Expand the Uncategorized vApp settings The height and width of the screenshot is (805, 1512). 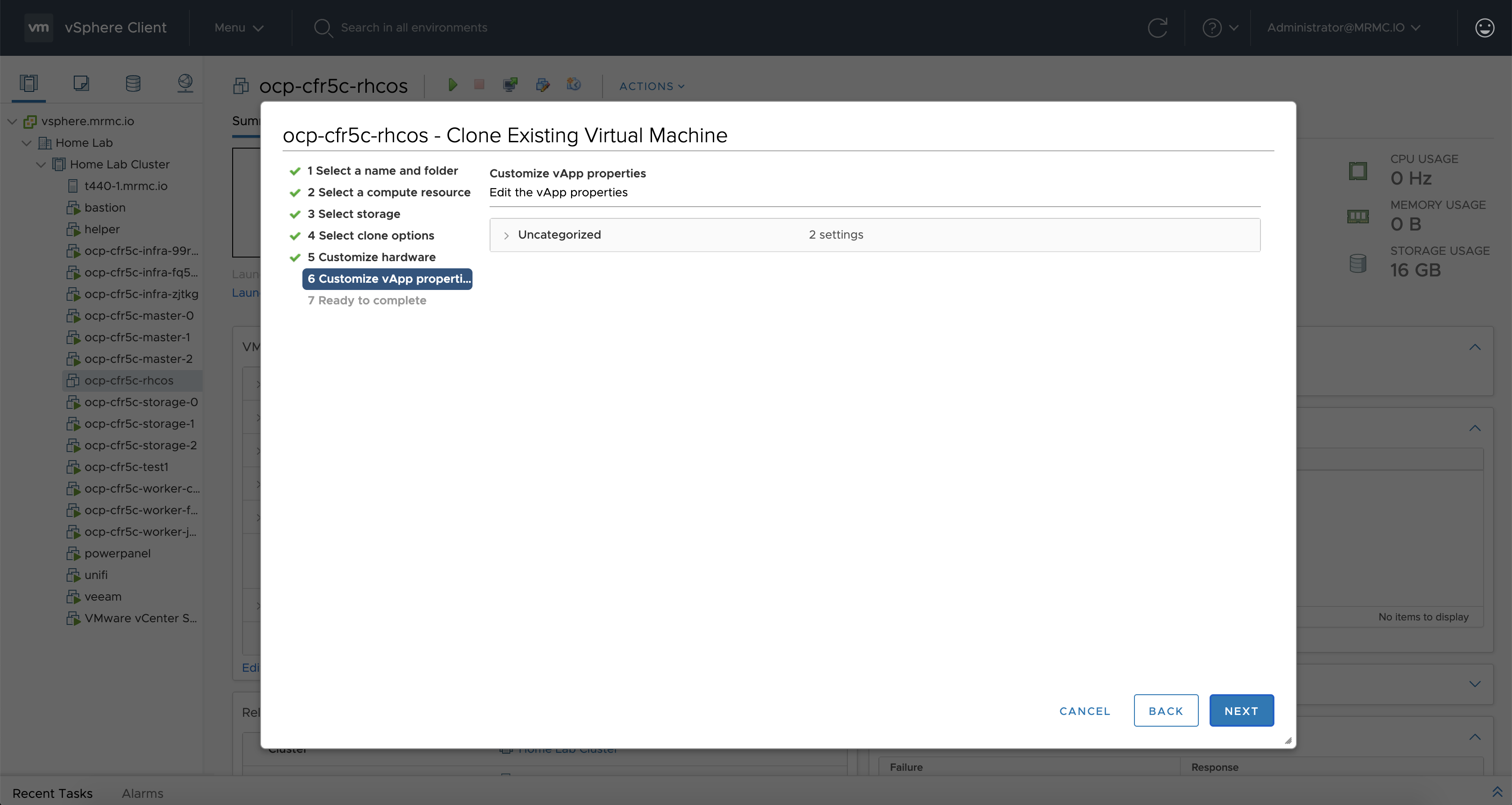(505, 235)
